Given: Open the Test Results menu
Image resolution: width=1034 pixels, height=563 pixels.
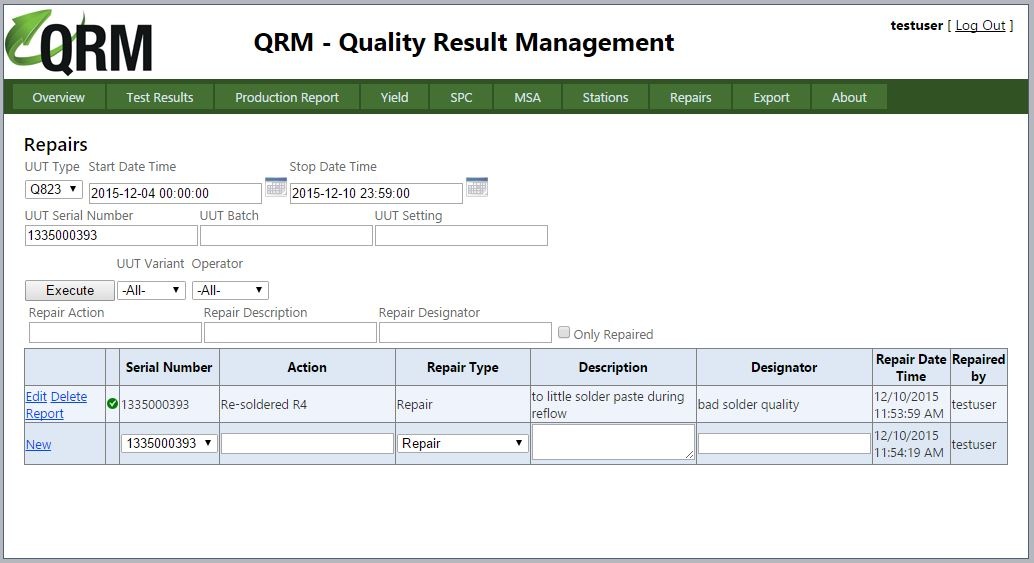Looking at the screenshot, I should pos(160,98).
